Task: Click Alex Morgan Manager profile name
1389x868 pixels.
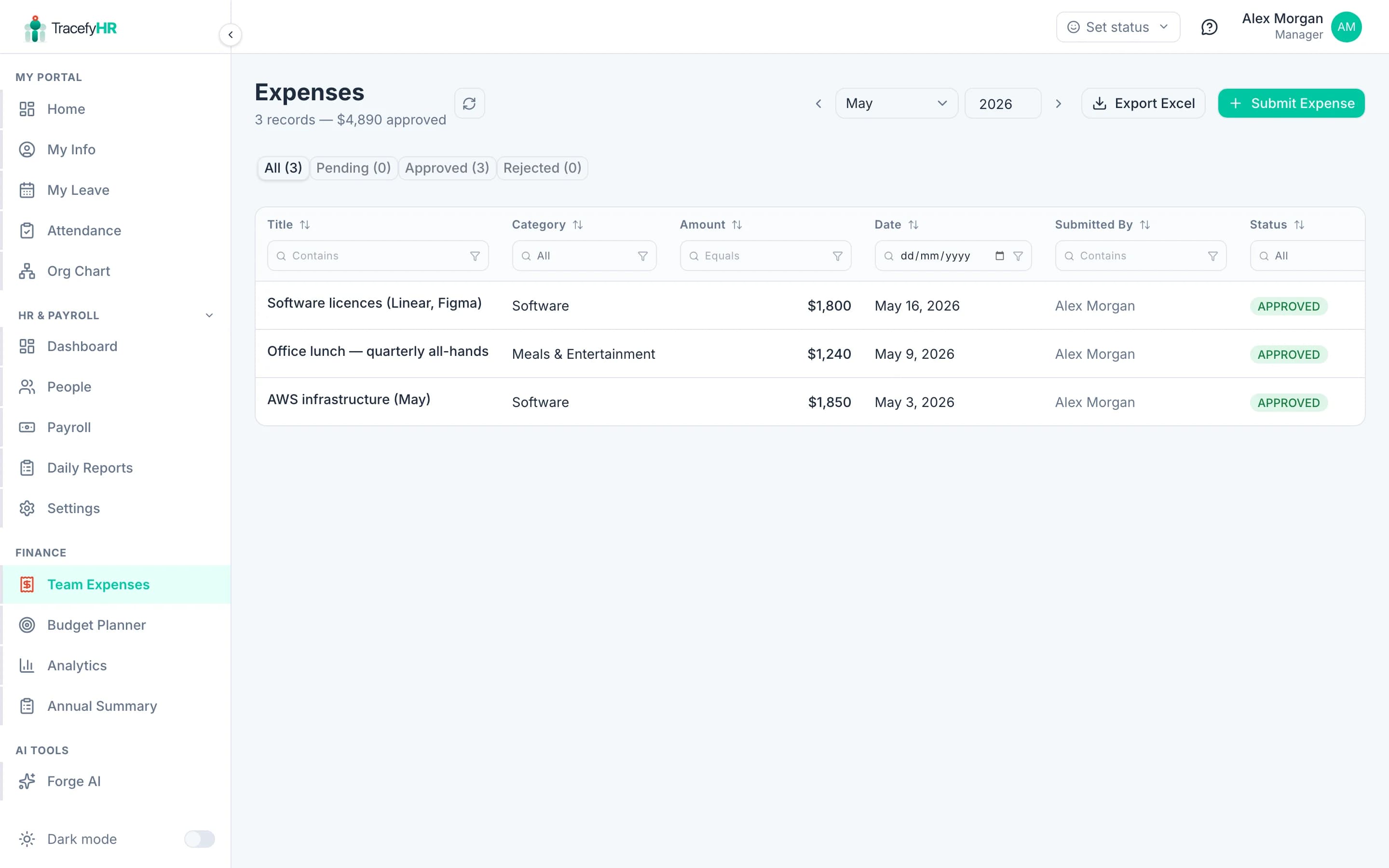Action: 1282,27
